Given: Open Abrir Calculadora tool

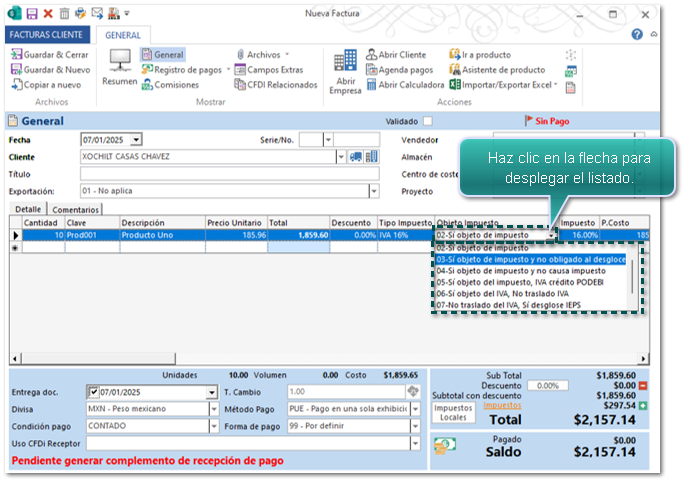Looking at the screenshot, I should point(404,85).
